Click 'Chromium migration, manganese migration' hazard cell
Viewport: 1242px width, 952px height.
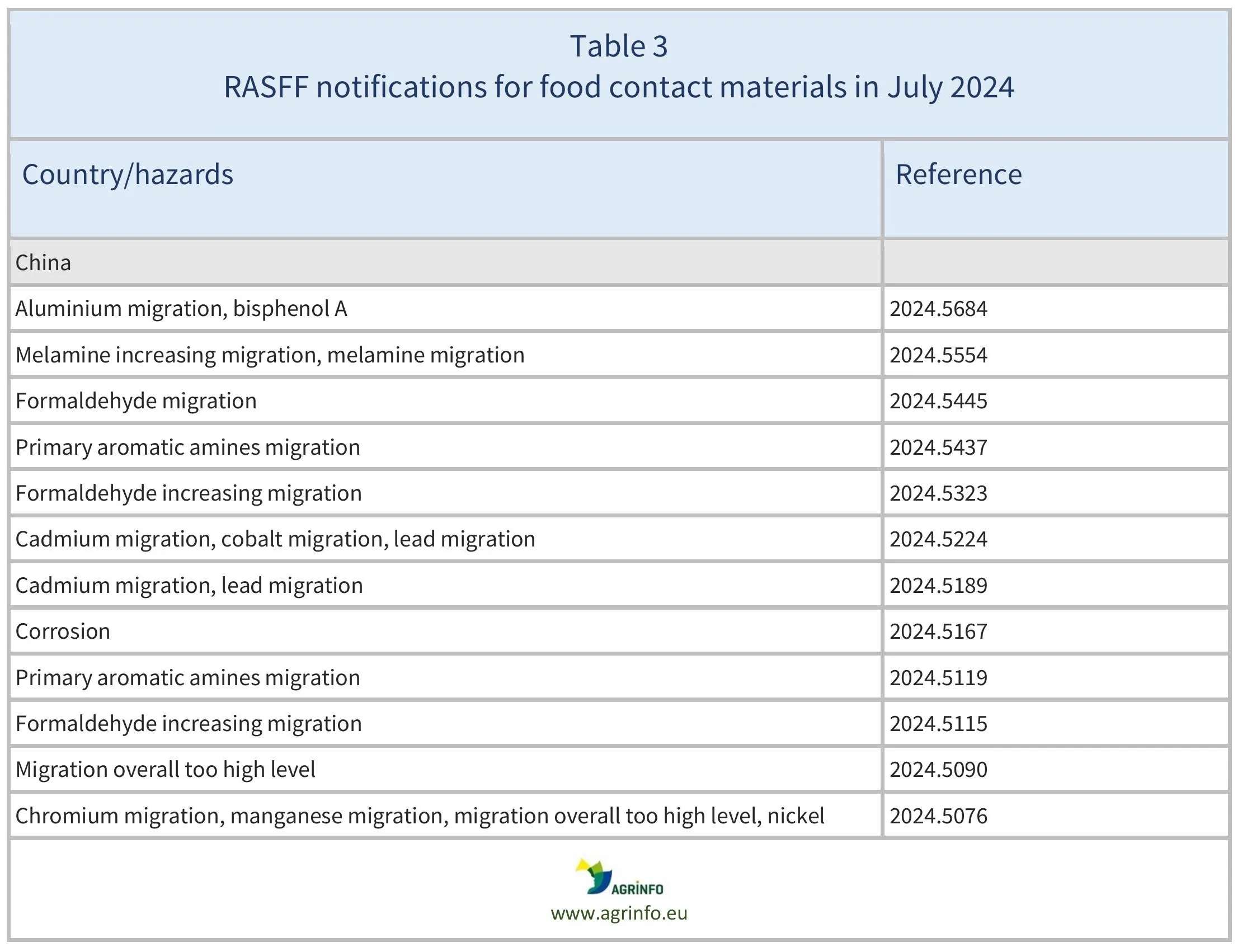(x=445, y=816)
